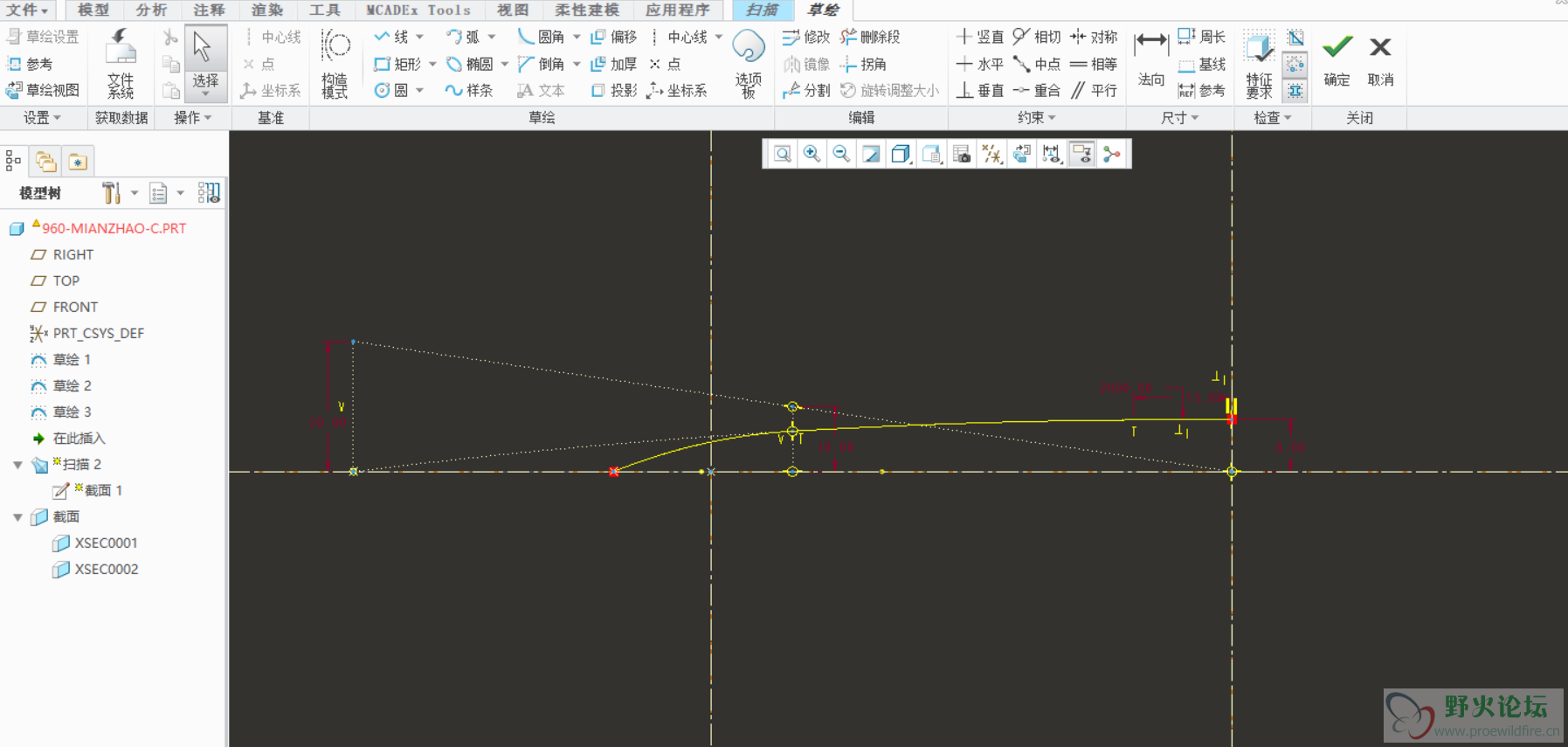Toggle datum display filters in graphics toolbar
Screen dimensions: 1568x747
pos(991,155)
